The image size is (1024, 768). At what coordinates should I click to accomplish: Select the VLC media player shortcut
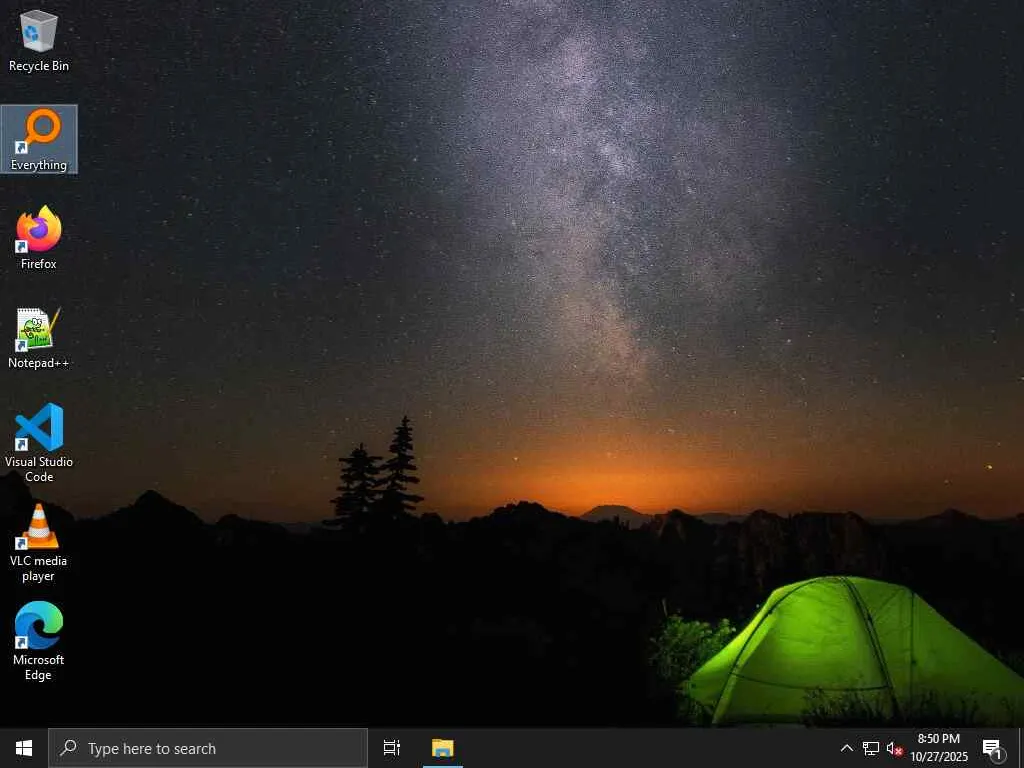click(x=39, y=543)
